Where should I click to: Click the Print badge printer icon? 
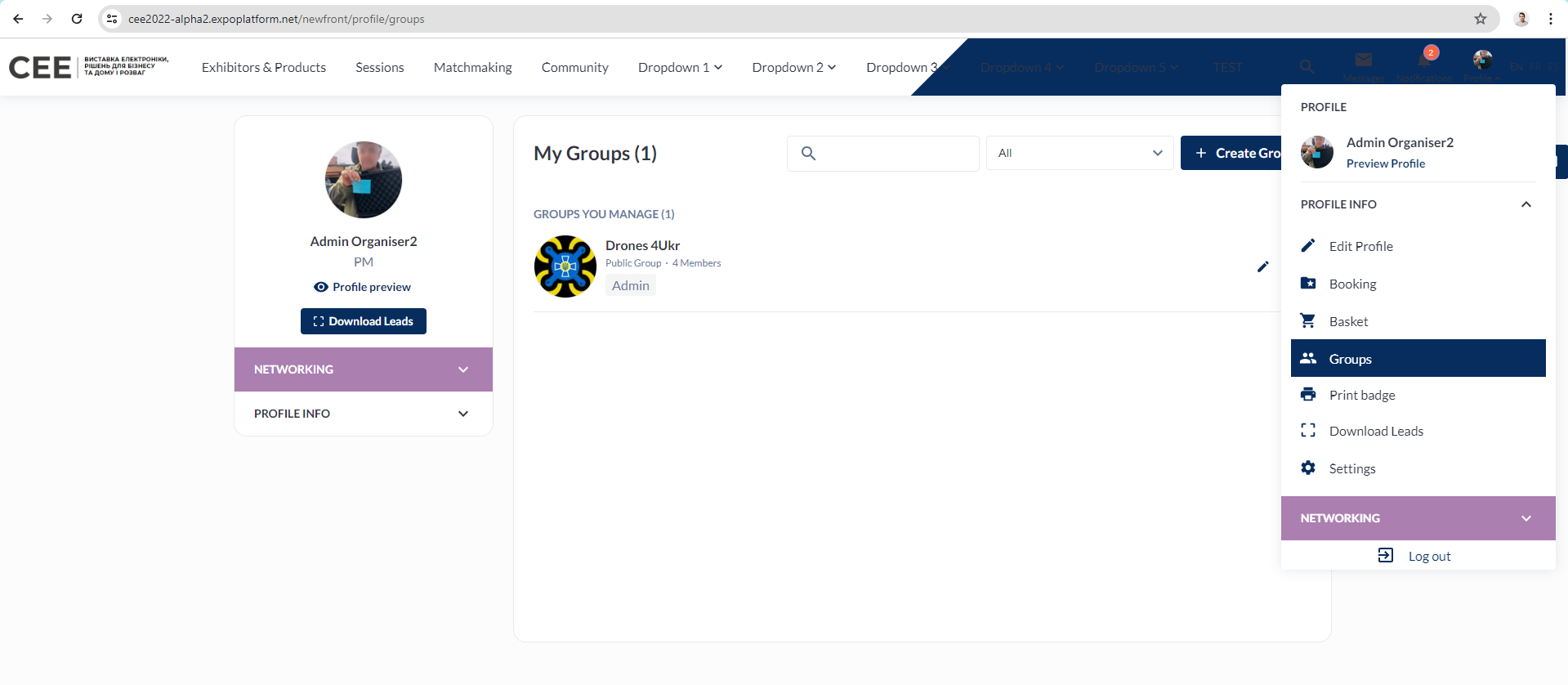tap(1308, 395)
